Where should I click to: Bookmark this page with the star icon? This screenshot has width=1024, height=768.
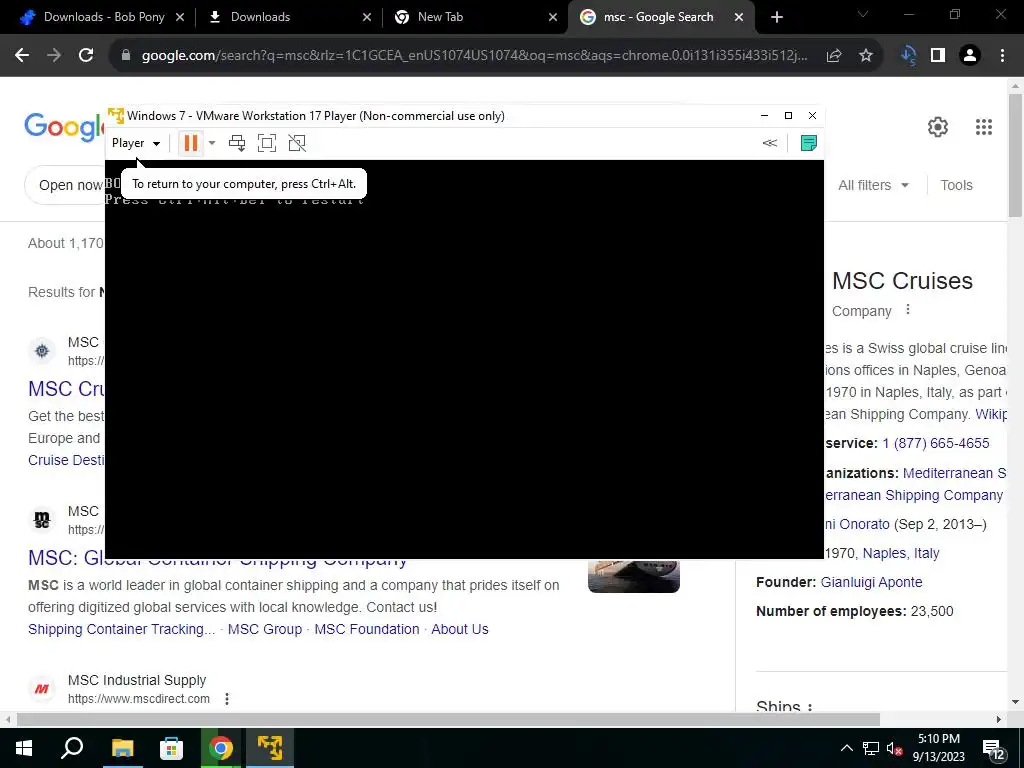[866, 56]
